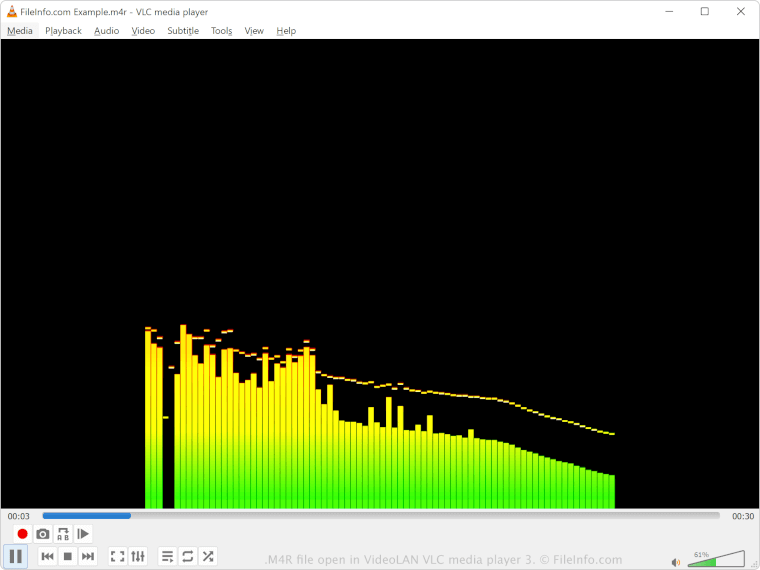Toggle the loop repeat mode
Screen dimensions: 760x570
(187, 556)
